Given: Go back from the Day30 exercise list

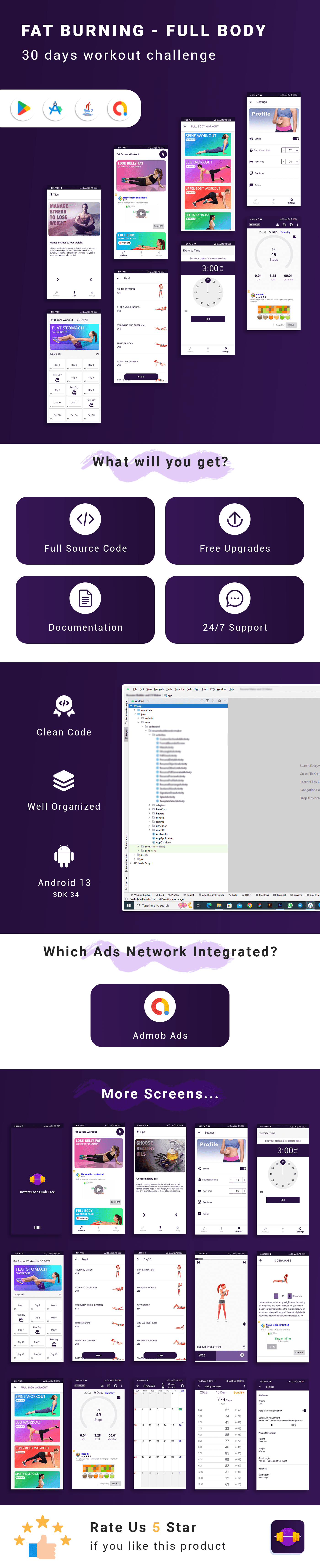Looking at the screenshot, I should pos(138,1259).
